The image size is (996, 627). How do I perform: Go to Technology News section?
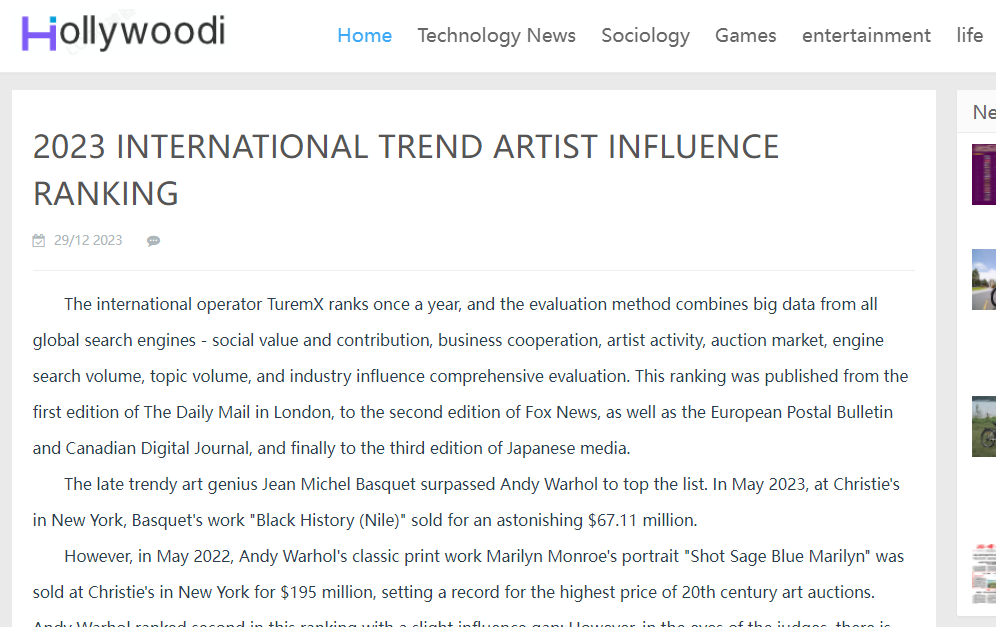pos(496,36)
